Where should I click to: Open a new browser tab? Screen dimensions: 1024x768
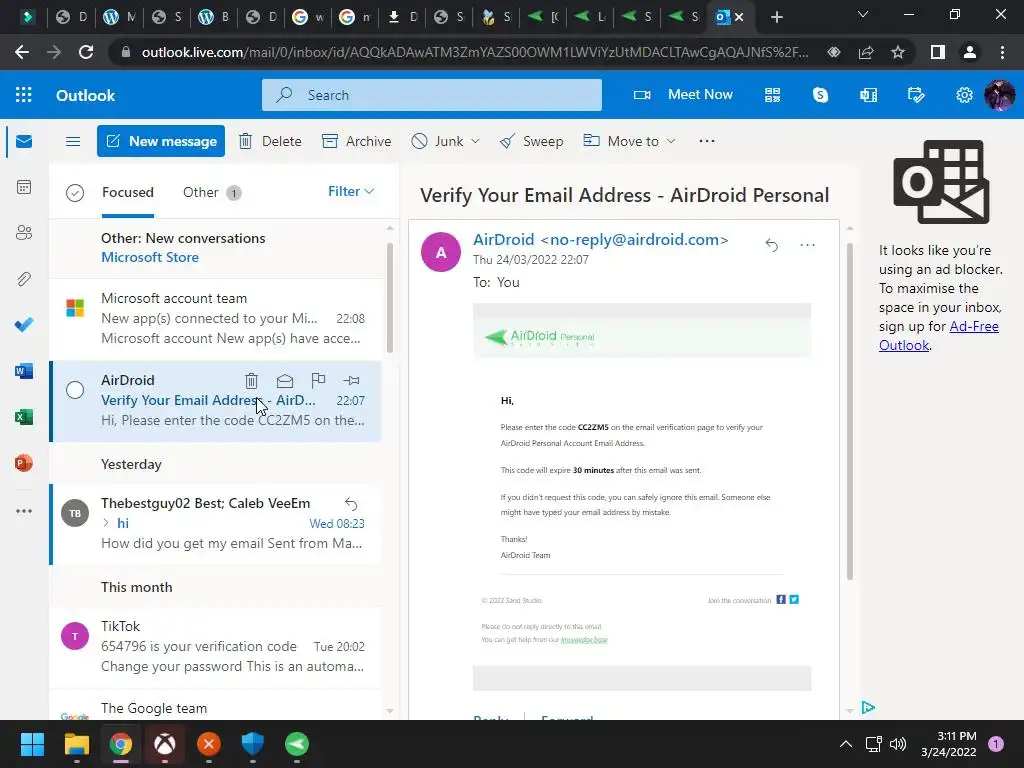point(776,17)
